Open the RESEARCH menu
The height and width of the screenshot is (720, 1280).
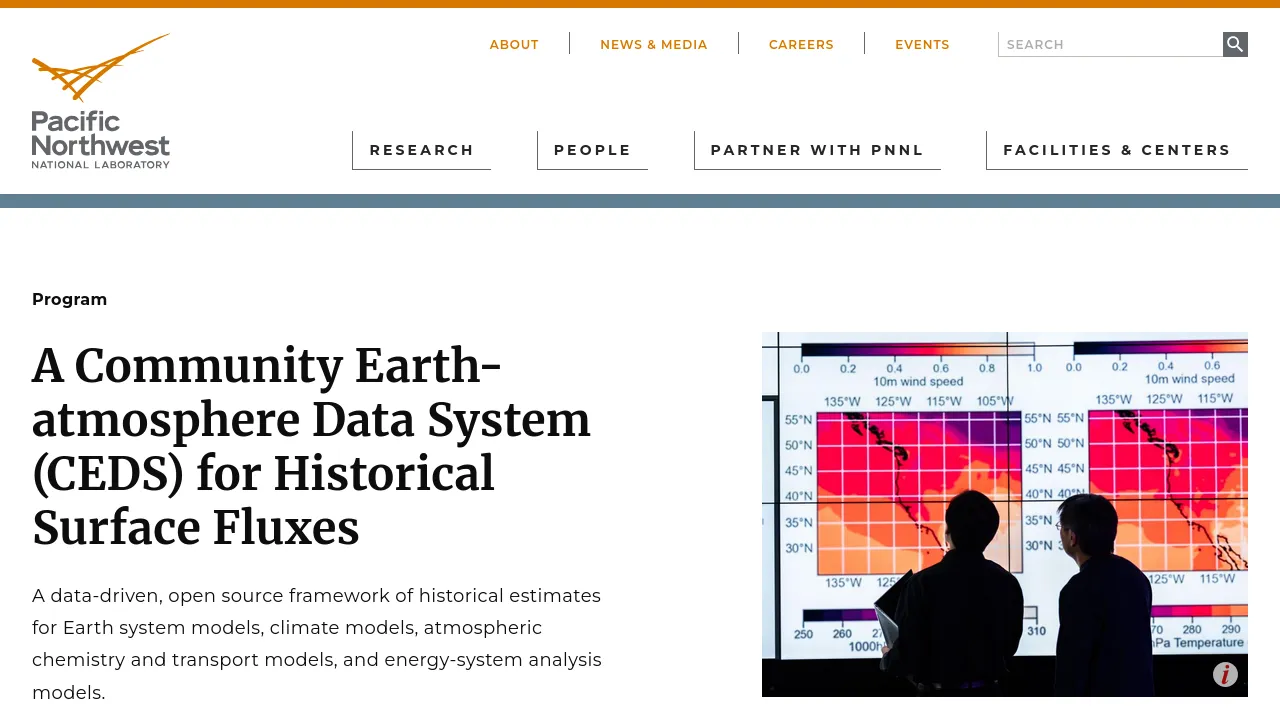click(x=421, y=150)
